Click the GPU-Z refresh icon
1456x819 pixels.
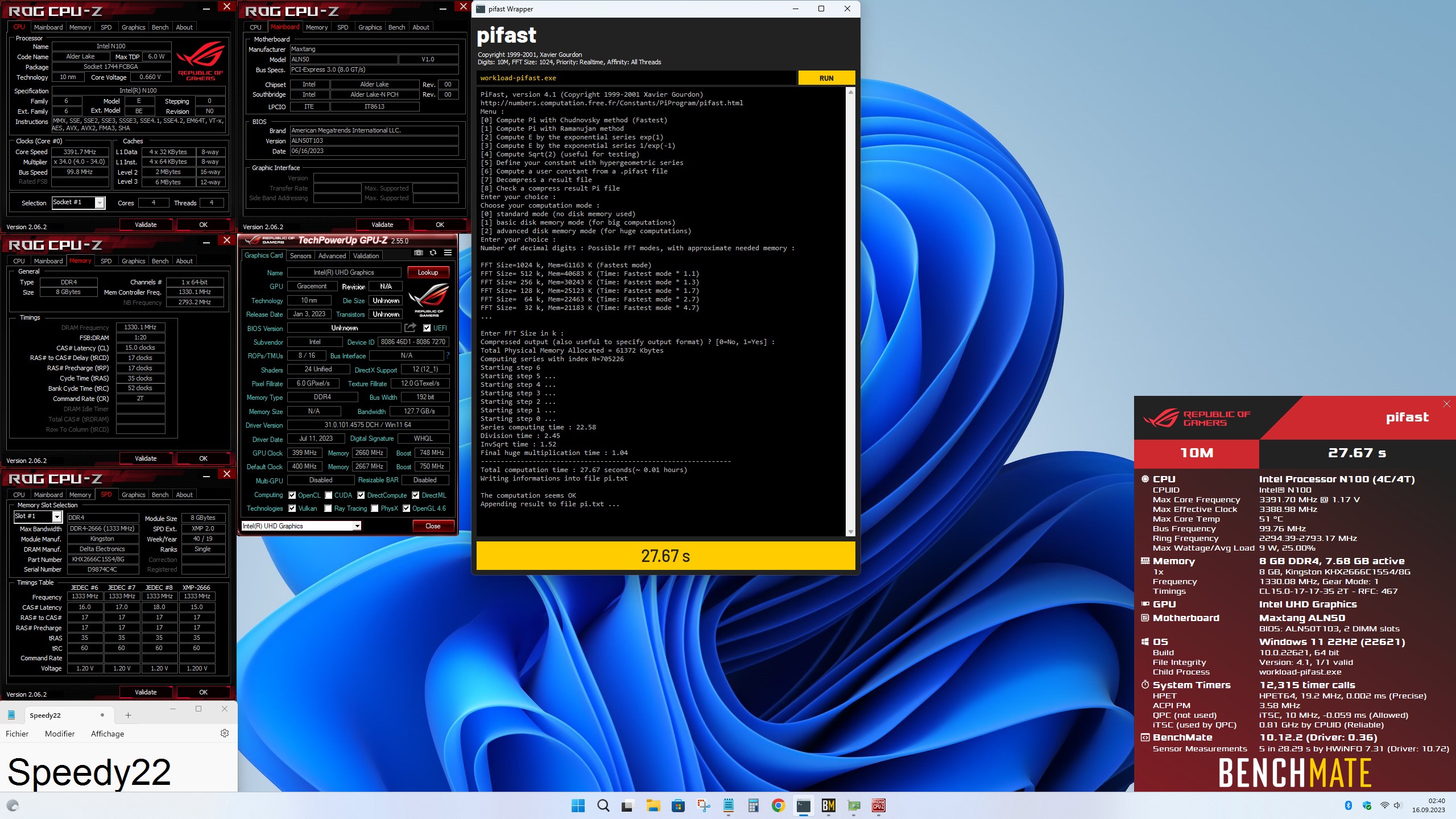(x=433, y=253)
